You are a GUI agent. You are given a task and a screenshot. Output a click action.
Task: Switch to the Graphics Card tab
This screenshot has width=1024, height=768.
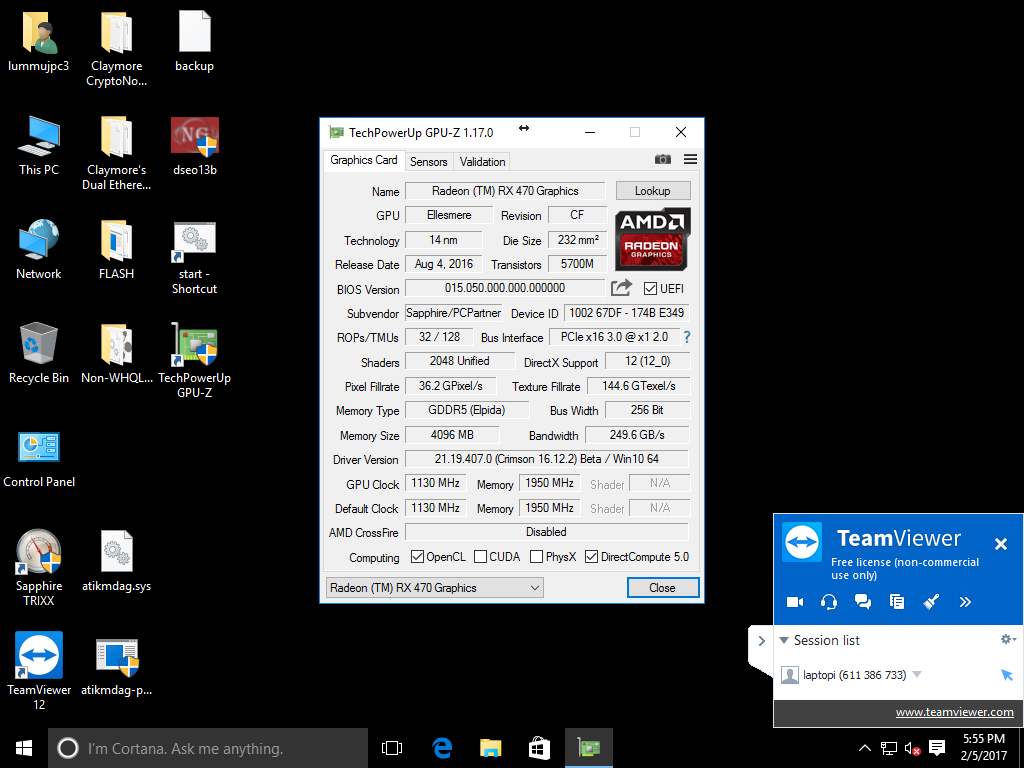tap(364, 160)
